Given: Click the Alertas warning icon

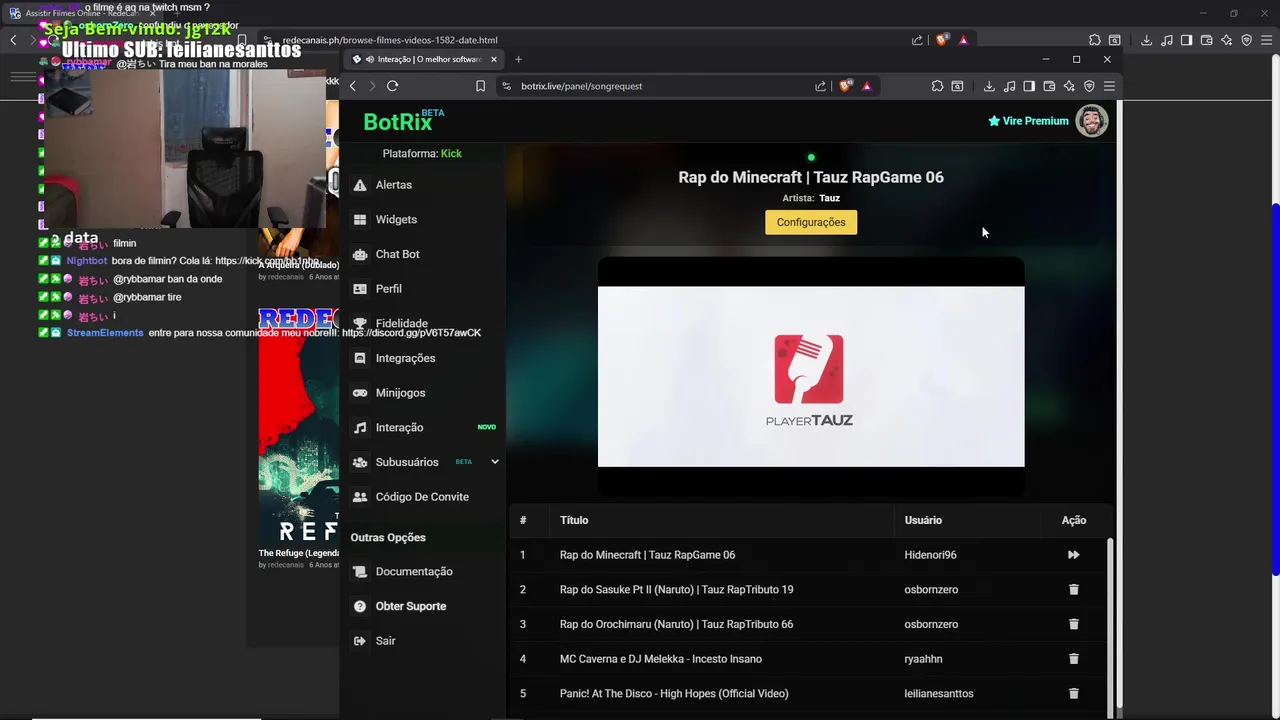Looking at the screenshot, I should (360, 185).
